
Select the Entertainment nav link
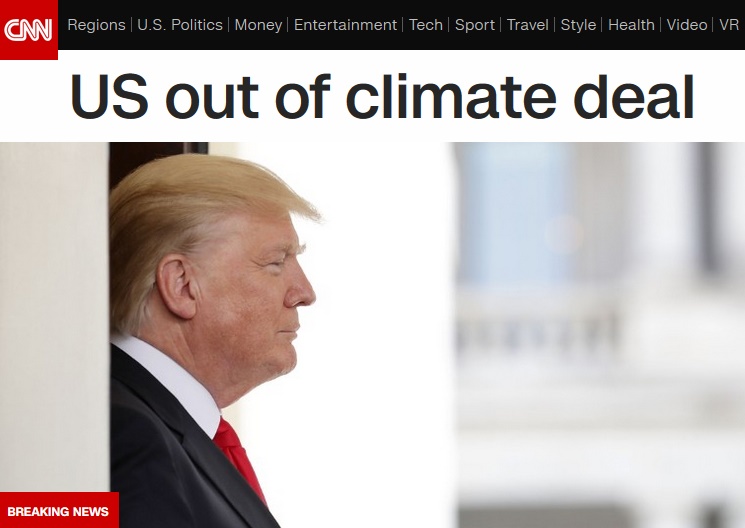(345, 25)
